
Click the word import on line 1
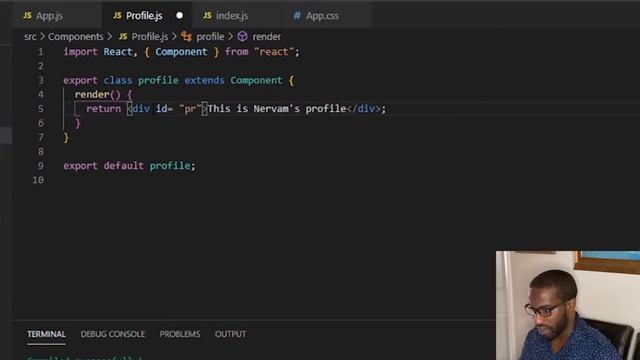coord(80,52)
